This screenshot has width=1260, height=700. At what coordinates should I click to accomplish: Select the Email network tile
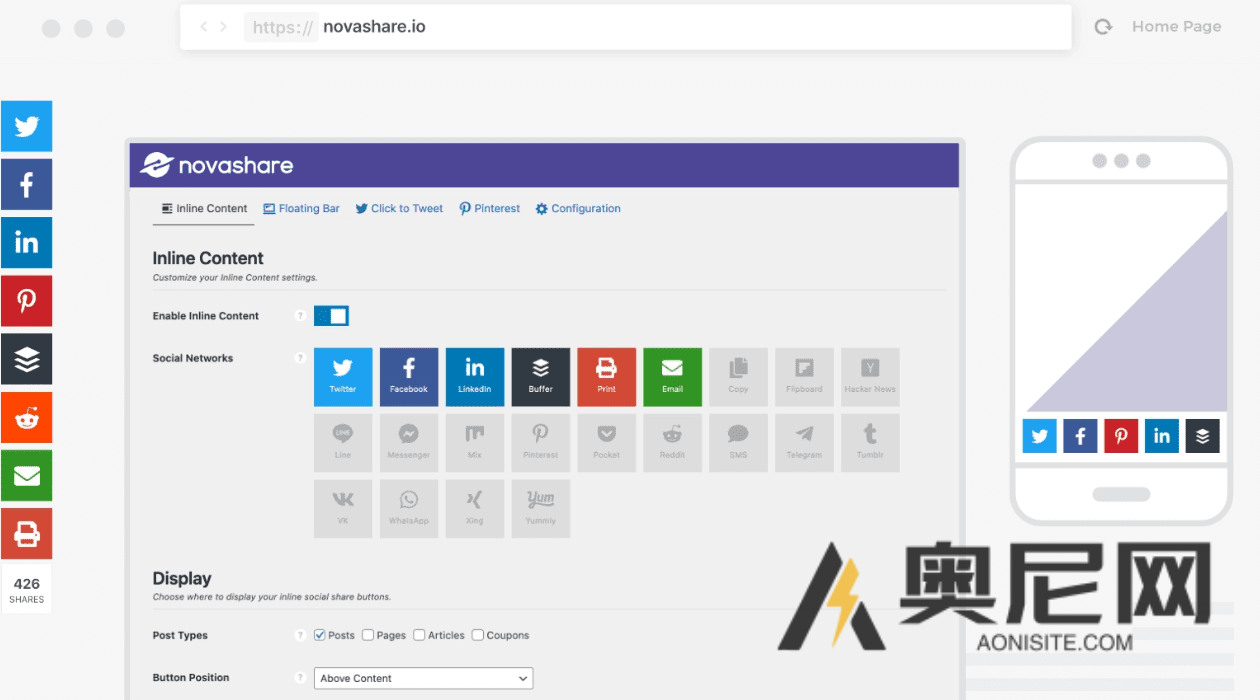[x=673, y=377]
